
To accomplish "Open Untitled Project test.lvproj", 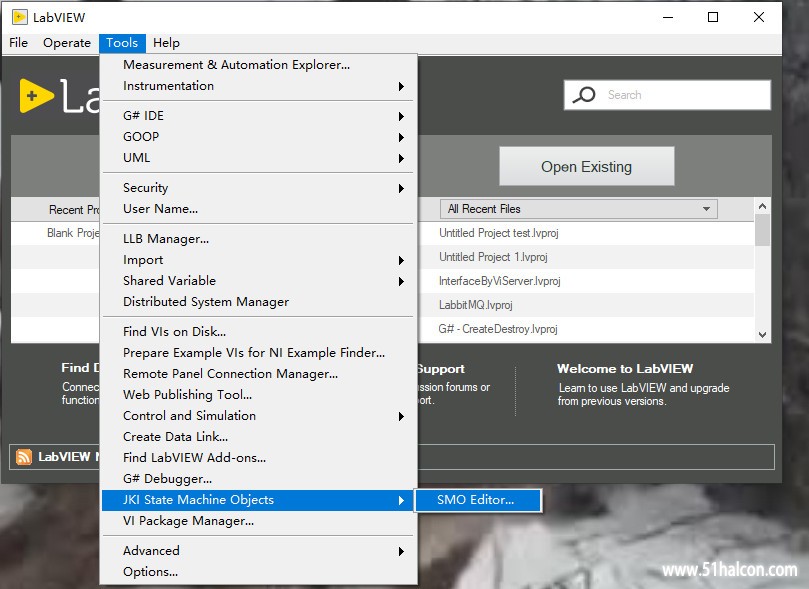I will pos(499,233).
